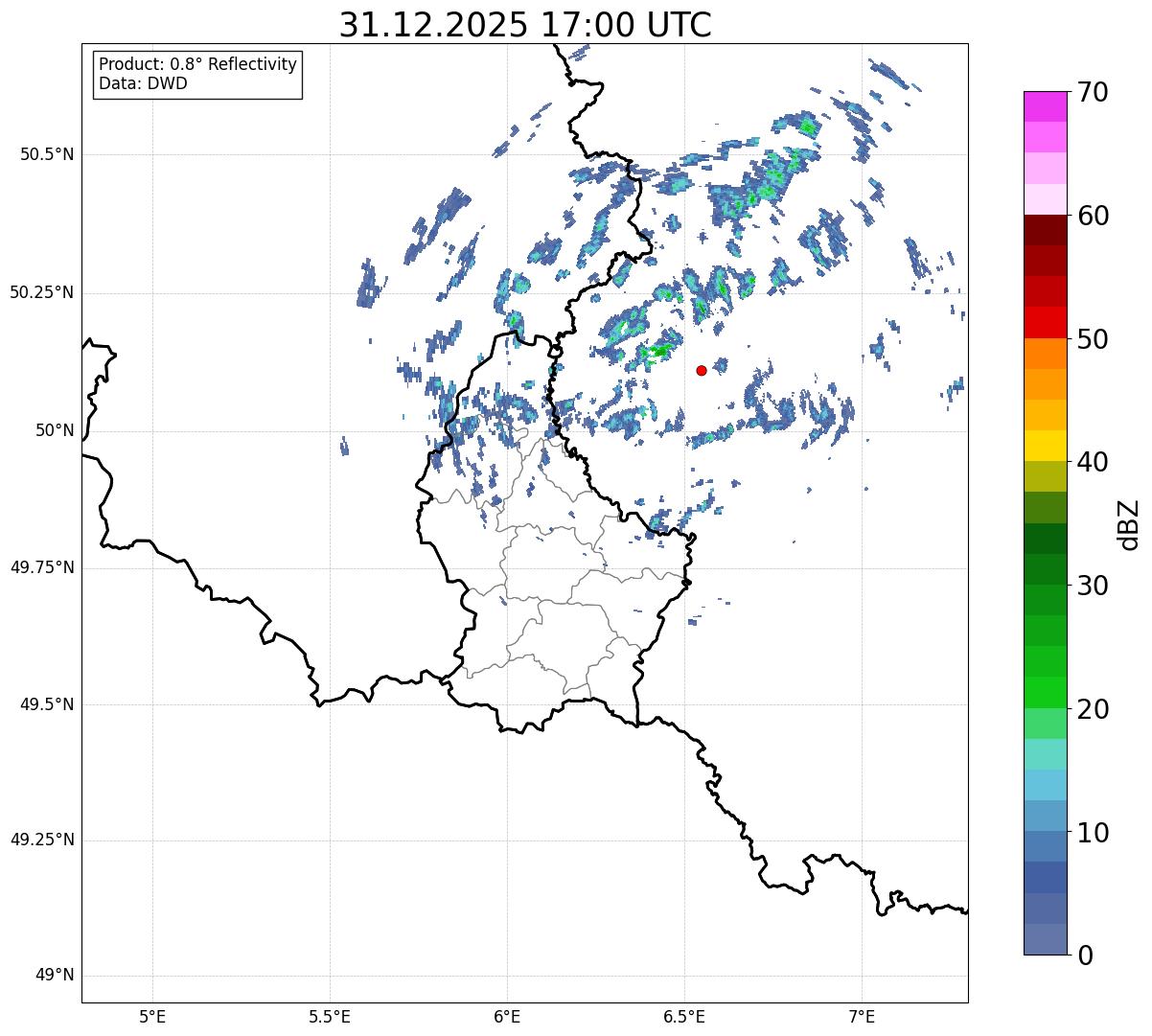Click the '50°N' latitude label

(55, 430)
